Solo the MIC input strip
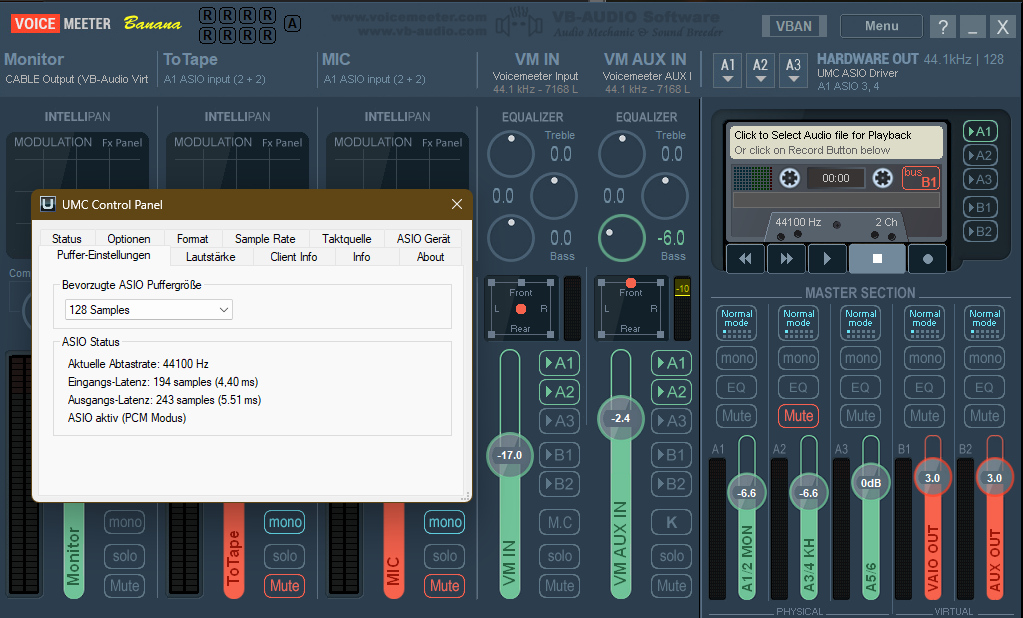The height and width of the screenshot is (618, 1023). tap(444, 556)
